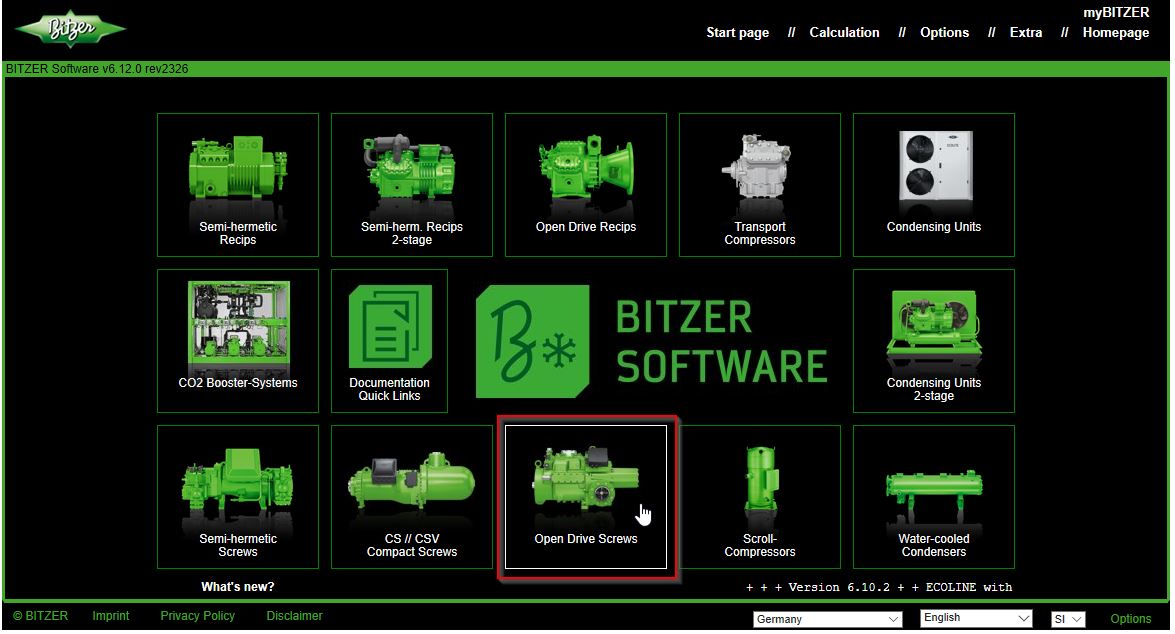Open the Semi-hermetic Screws module
This screenshot has width=1175, height=634.
pyautogui.click(x=237, y=497)
